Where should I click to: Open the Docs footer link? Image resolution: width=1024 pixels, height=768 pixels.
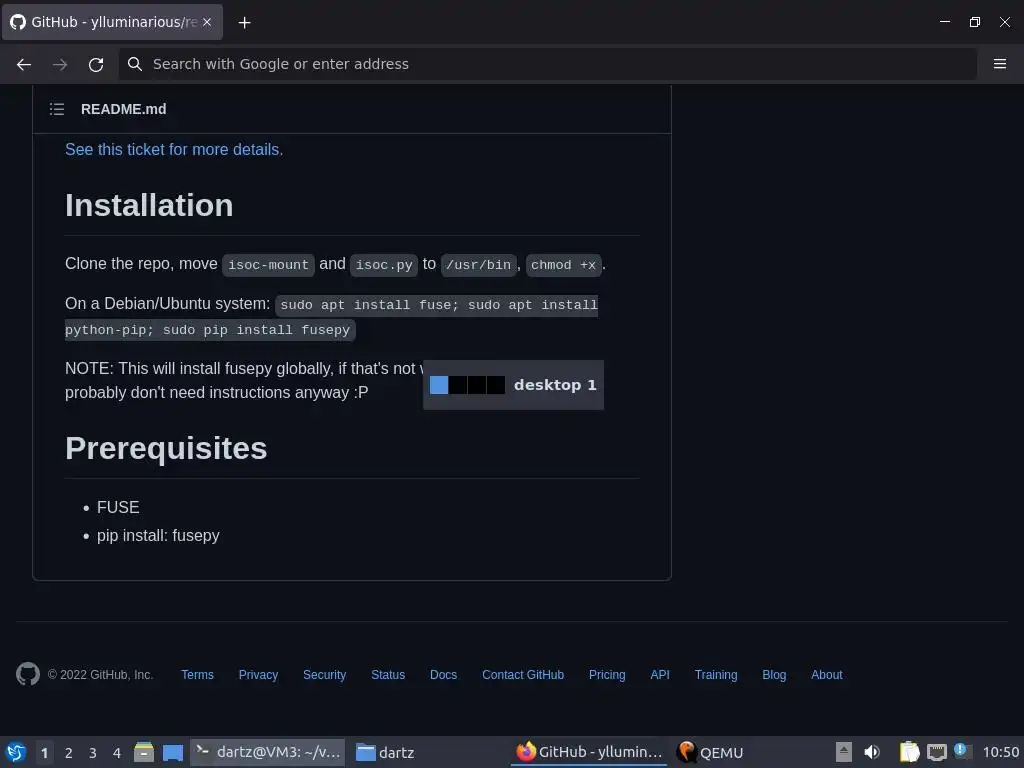[x=443, y=675]
